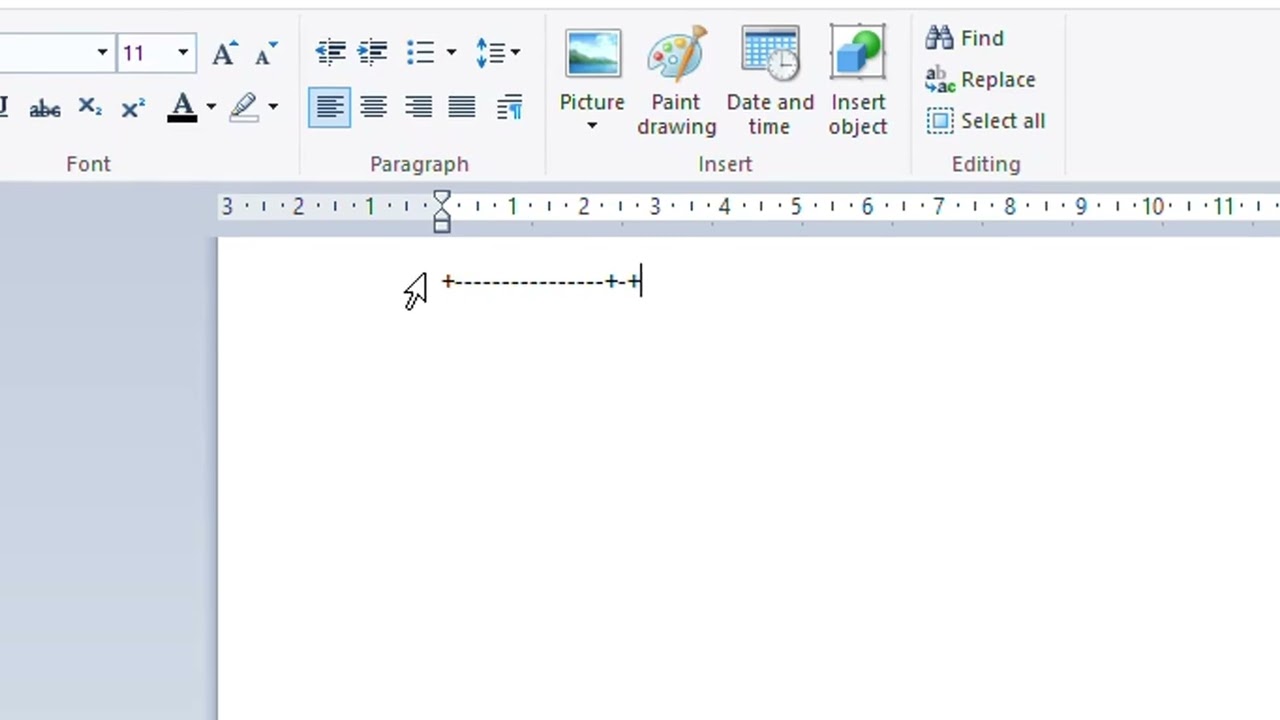
Task: Open the highlight color dropdown arrow
Action: click(x=273, y=108)
